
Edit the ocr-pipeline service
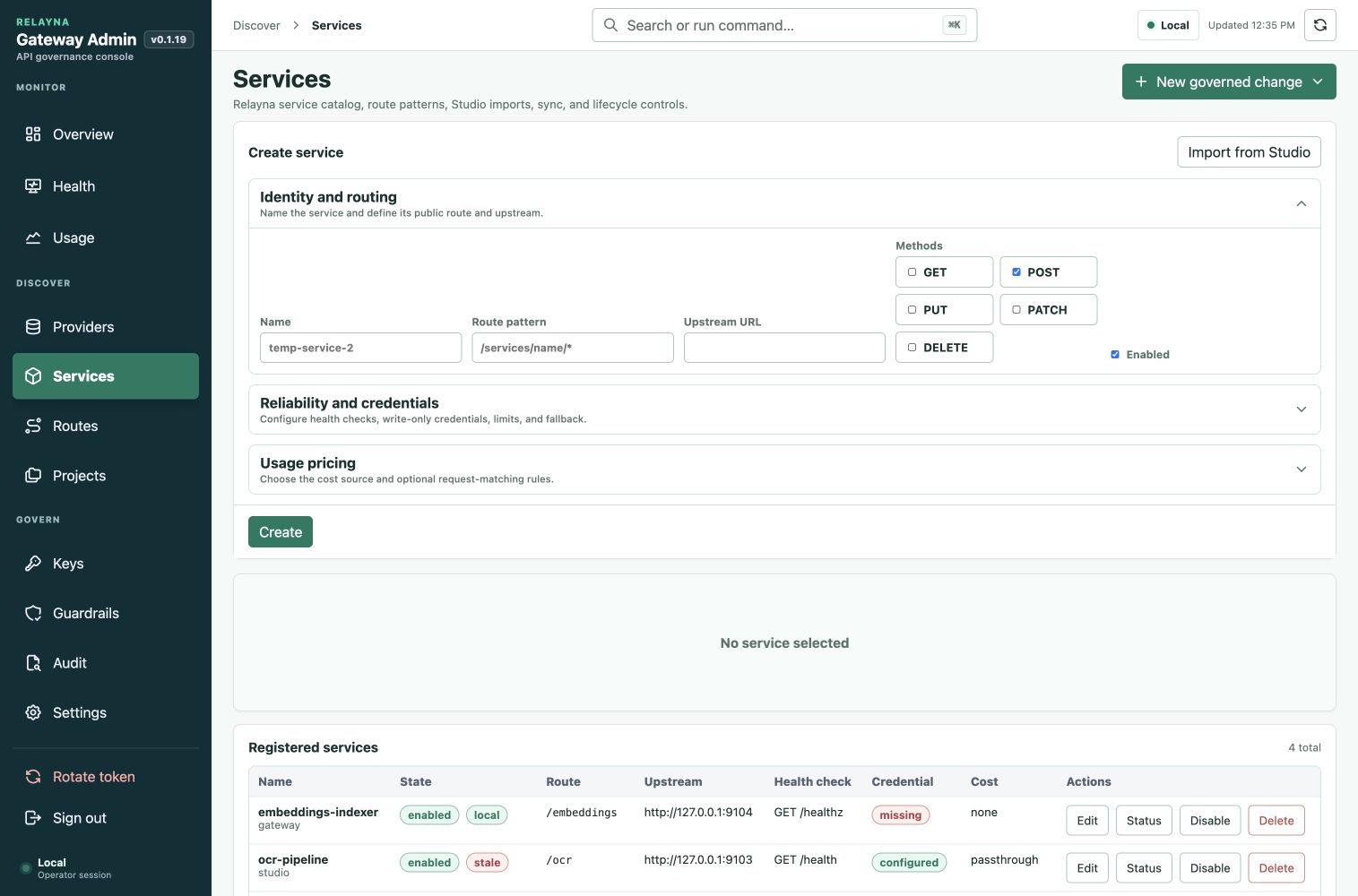[1087, 868]
